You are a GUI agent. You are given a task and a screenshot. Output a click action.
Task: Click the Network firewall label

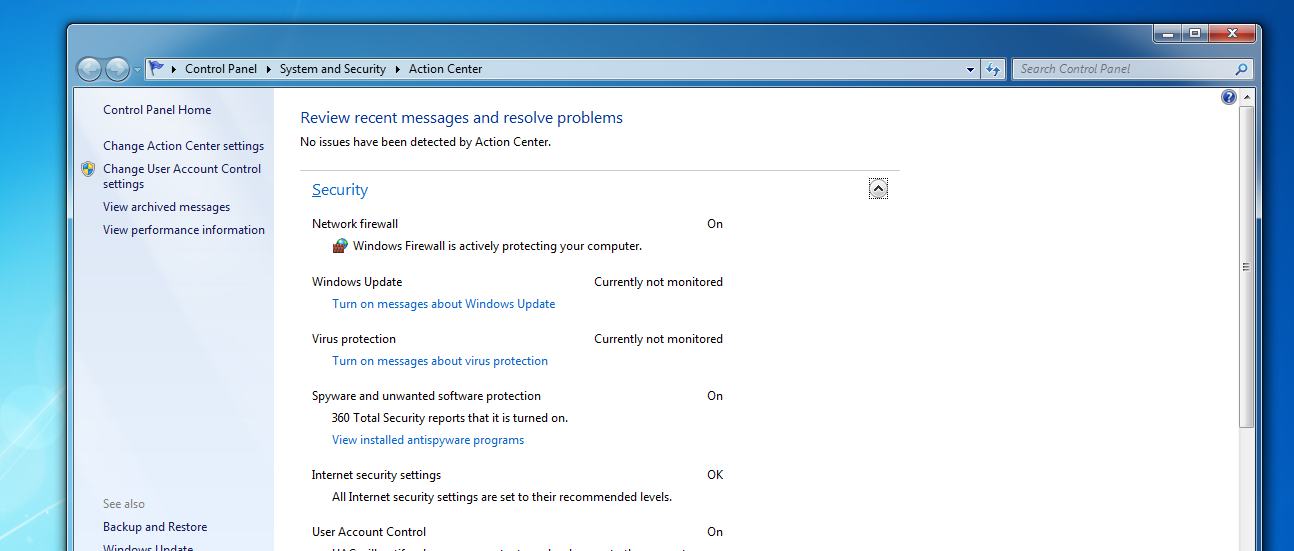355,224
